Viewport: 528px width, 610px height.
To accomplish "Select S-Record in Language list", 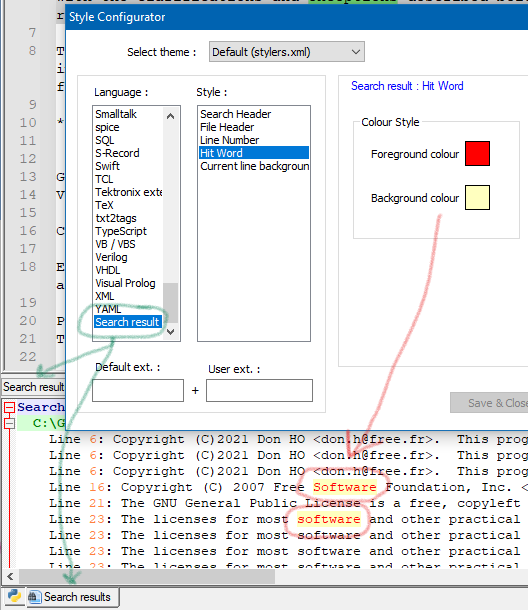I will 117,153.
